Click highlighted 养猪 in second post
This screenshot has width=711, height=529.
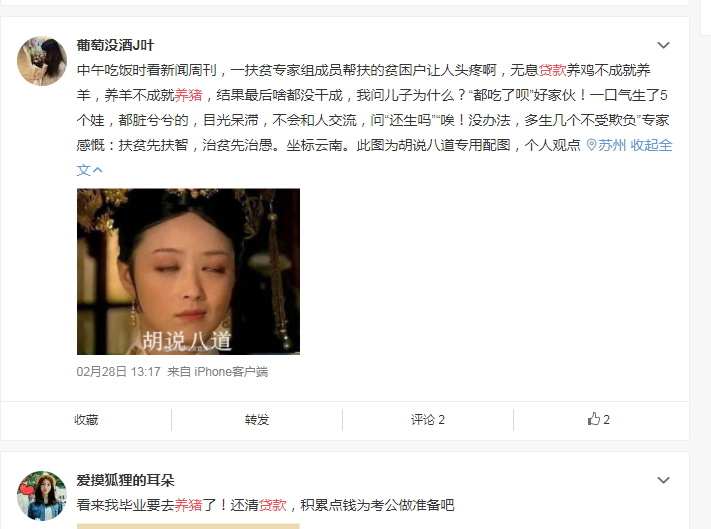point(188,505)
